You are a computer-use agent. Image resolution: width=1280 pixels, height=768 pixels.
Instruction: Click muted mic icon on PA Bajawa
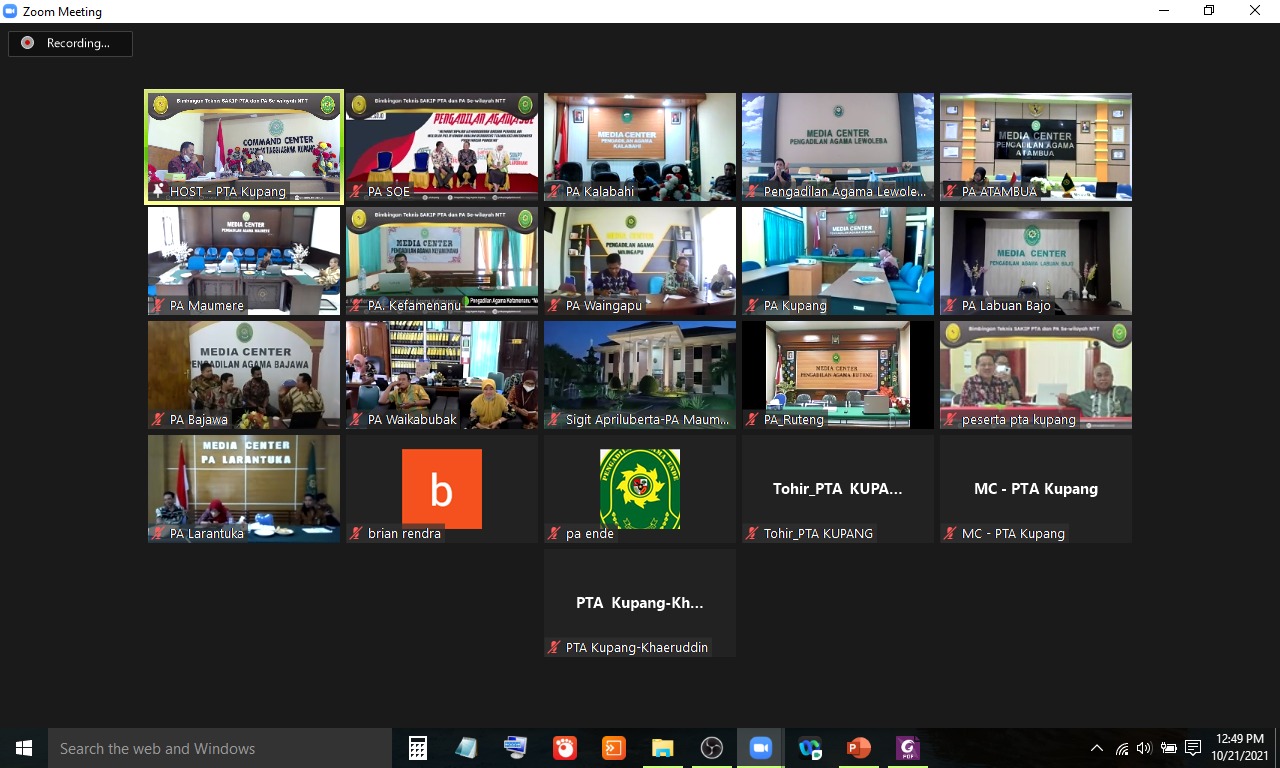tap(158, 420)
